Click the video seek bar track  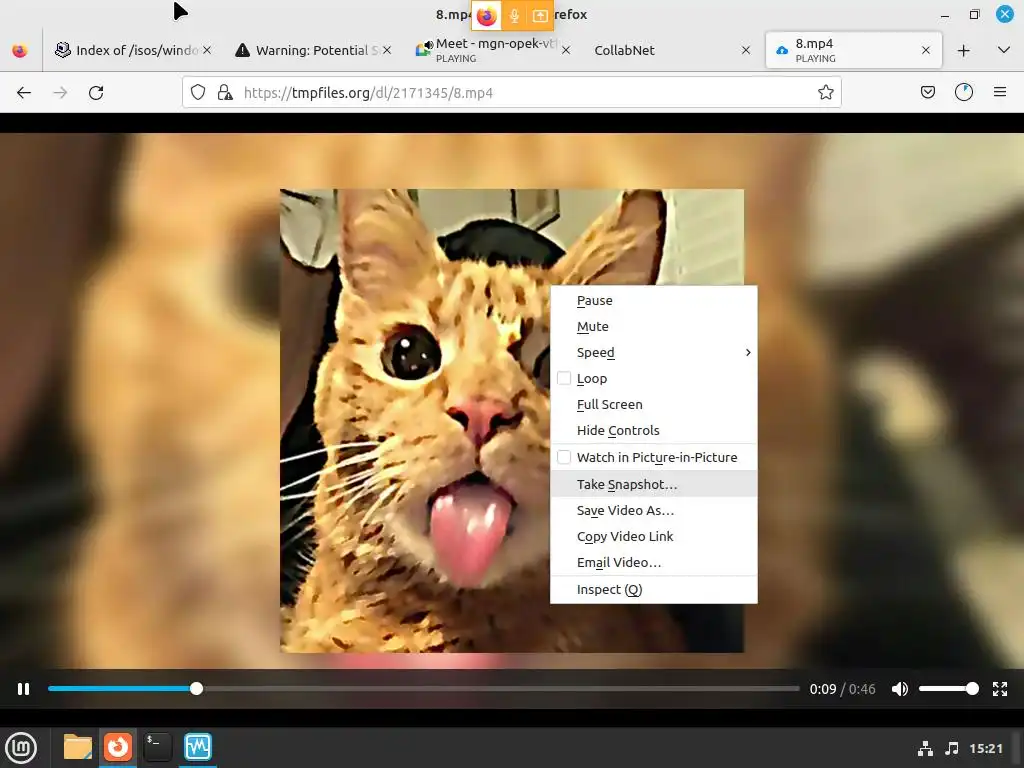click(423, 688)
